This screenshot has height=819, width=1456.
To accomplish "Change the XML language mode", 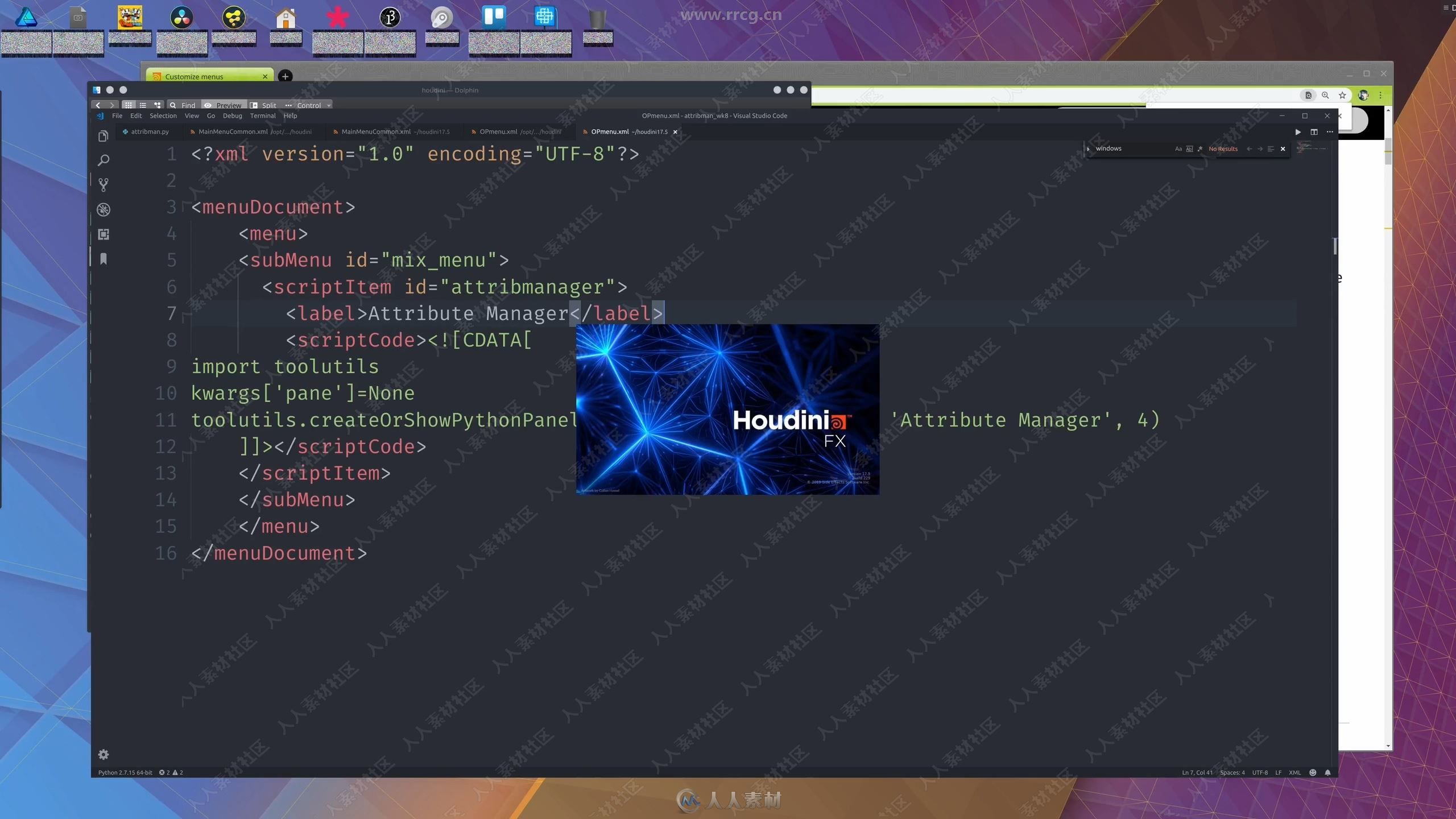I will [x=1294, y=772].
